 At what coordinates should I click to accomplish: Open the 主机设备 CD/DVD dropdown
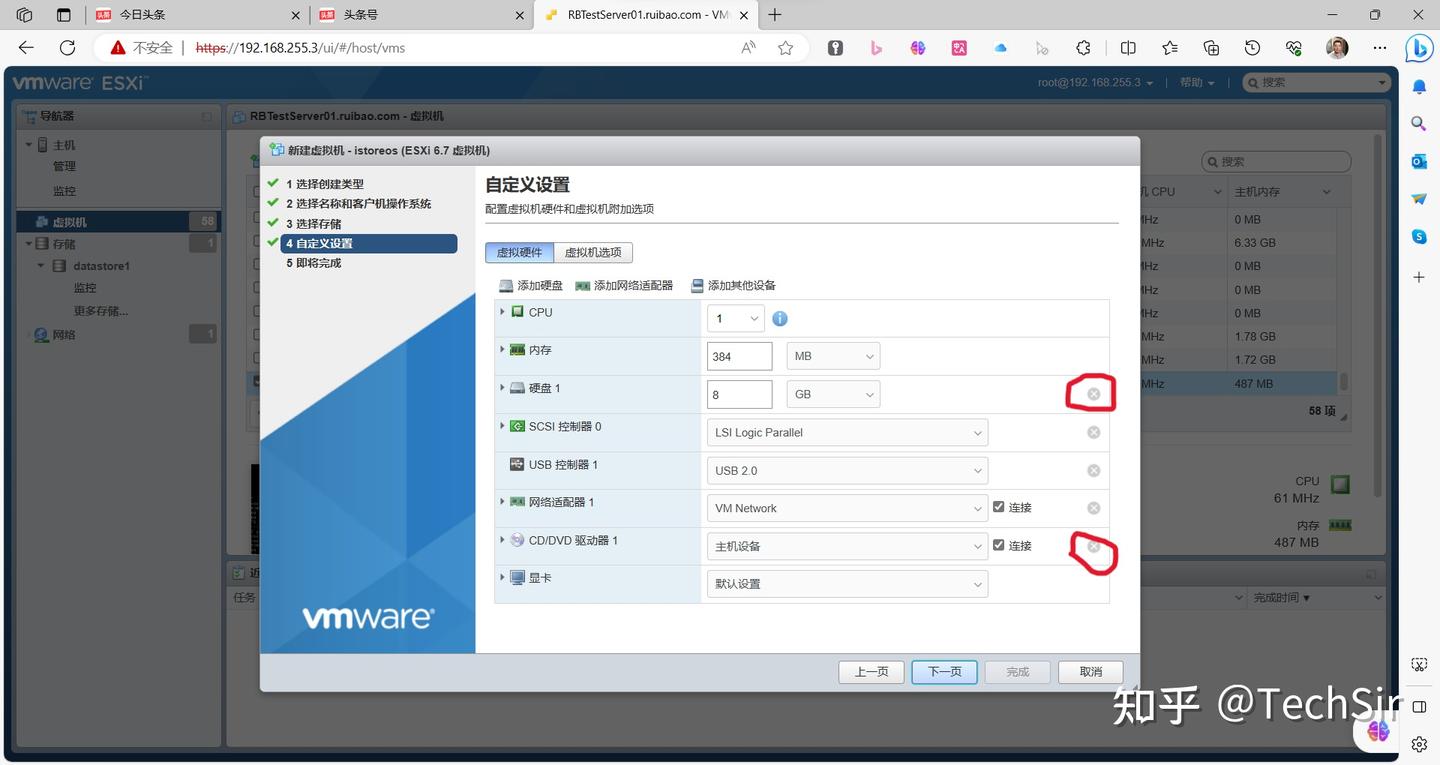[x=847, y=546]
